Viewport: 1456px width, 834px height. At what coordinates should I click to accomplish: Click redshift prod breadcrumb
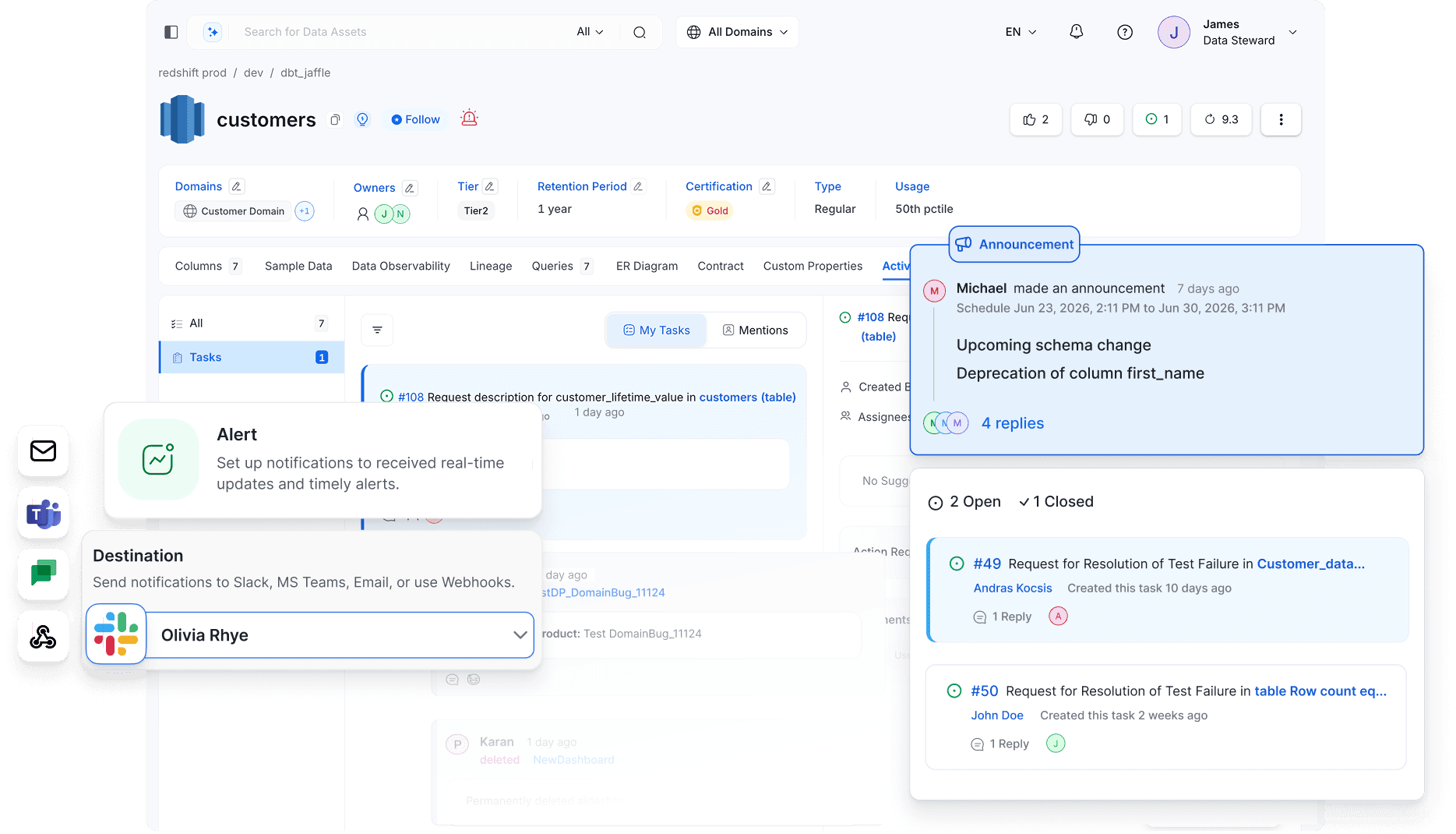tap(192, 73)
